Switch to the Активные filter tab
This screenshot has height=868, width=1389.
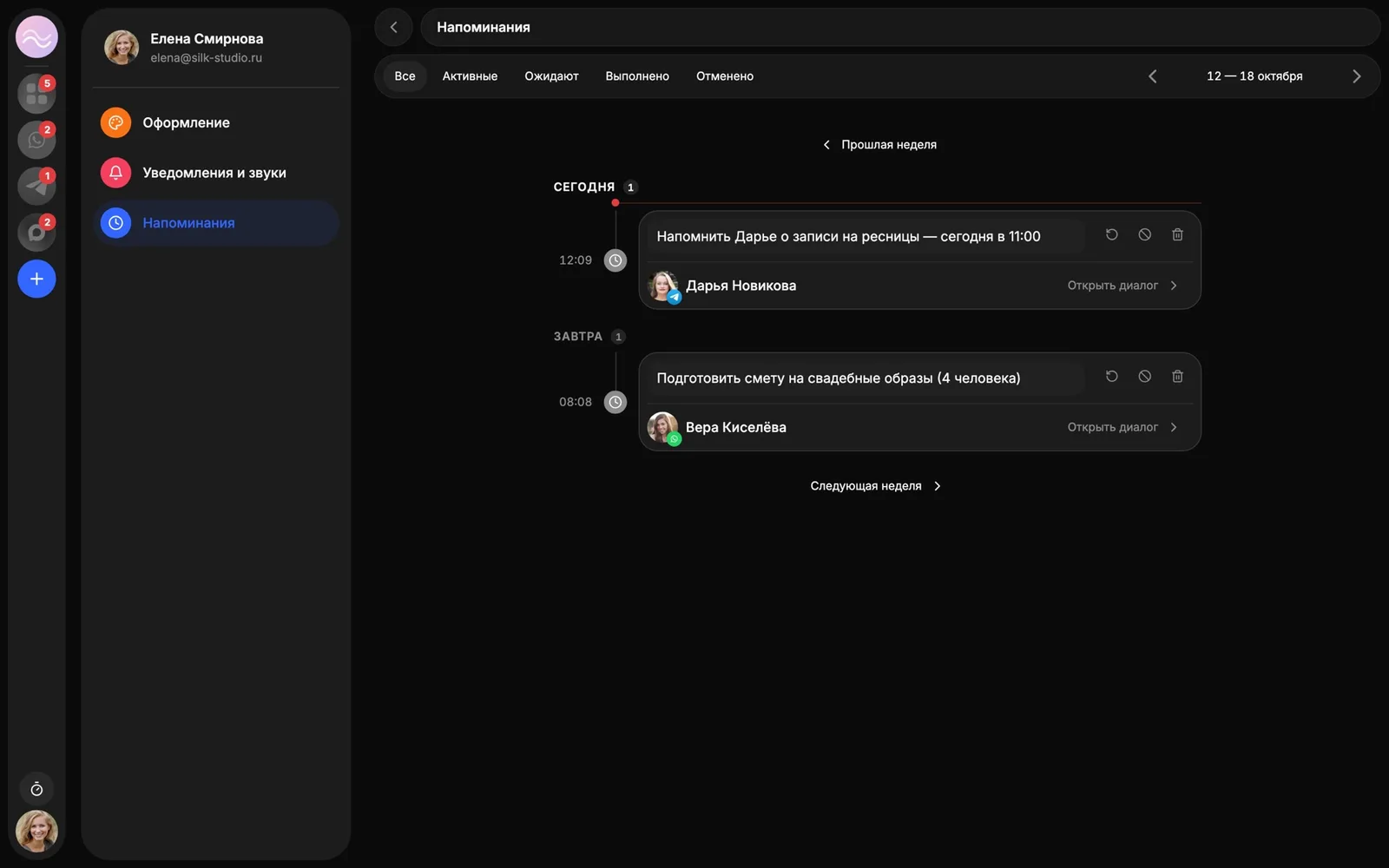click(470, 76)
